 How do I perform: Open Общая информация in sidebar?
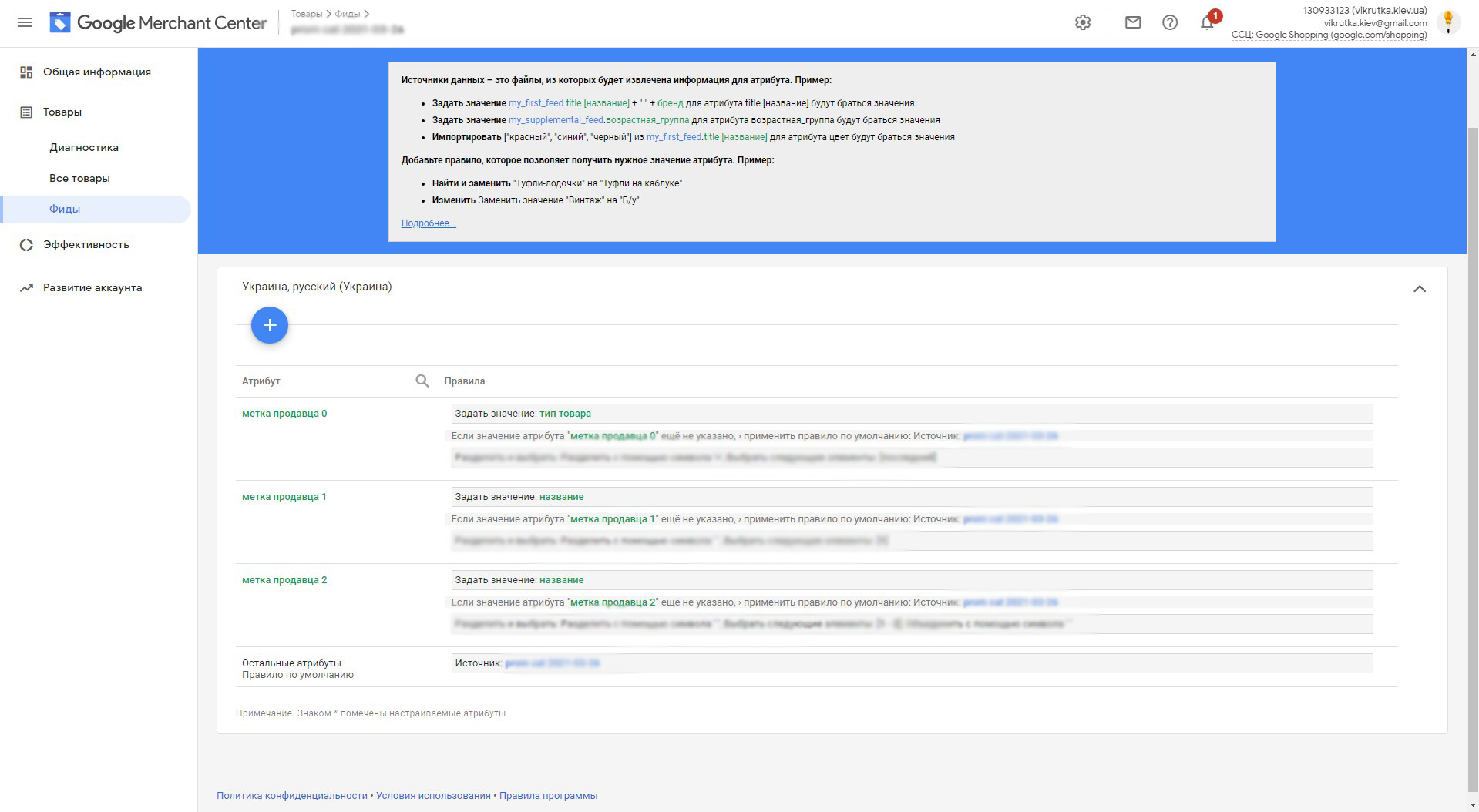pos(97,72)
